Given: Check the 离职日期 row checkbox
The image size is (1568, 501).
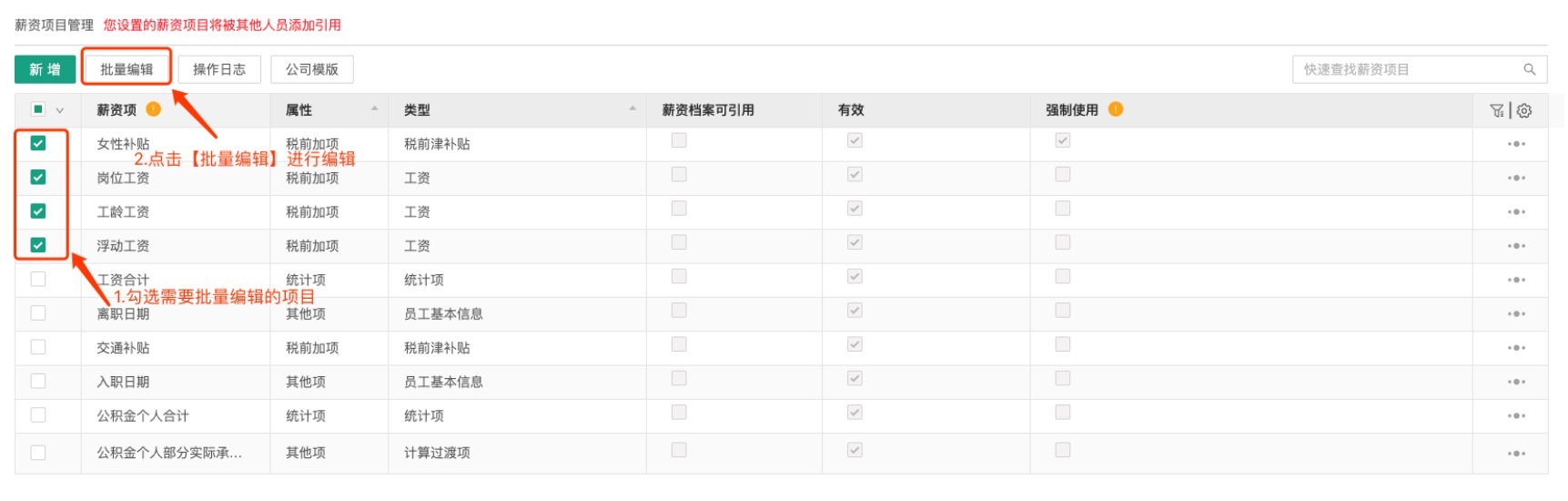Looking at the screenshot, I should (x=38, y=312).
